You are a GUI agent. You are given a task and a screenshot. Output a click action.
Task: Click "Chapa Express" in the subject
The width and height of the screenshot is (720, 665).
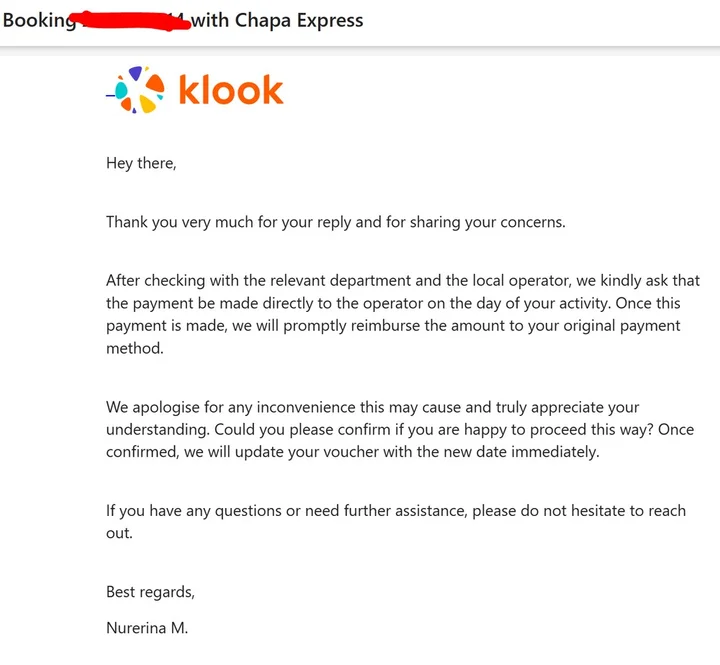tap(299, 20)
